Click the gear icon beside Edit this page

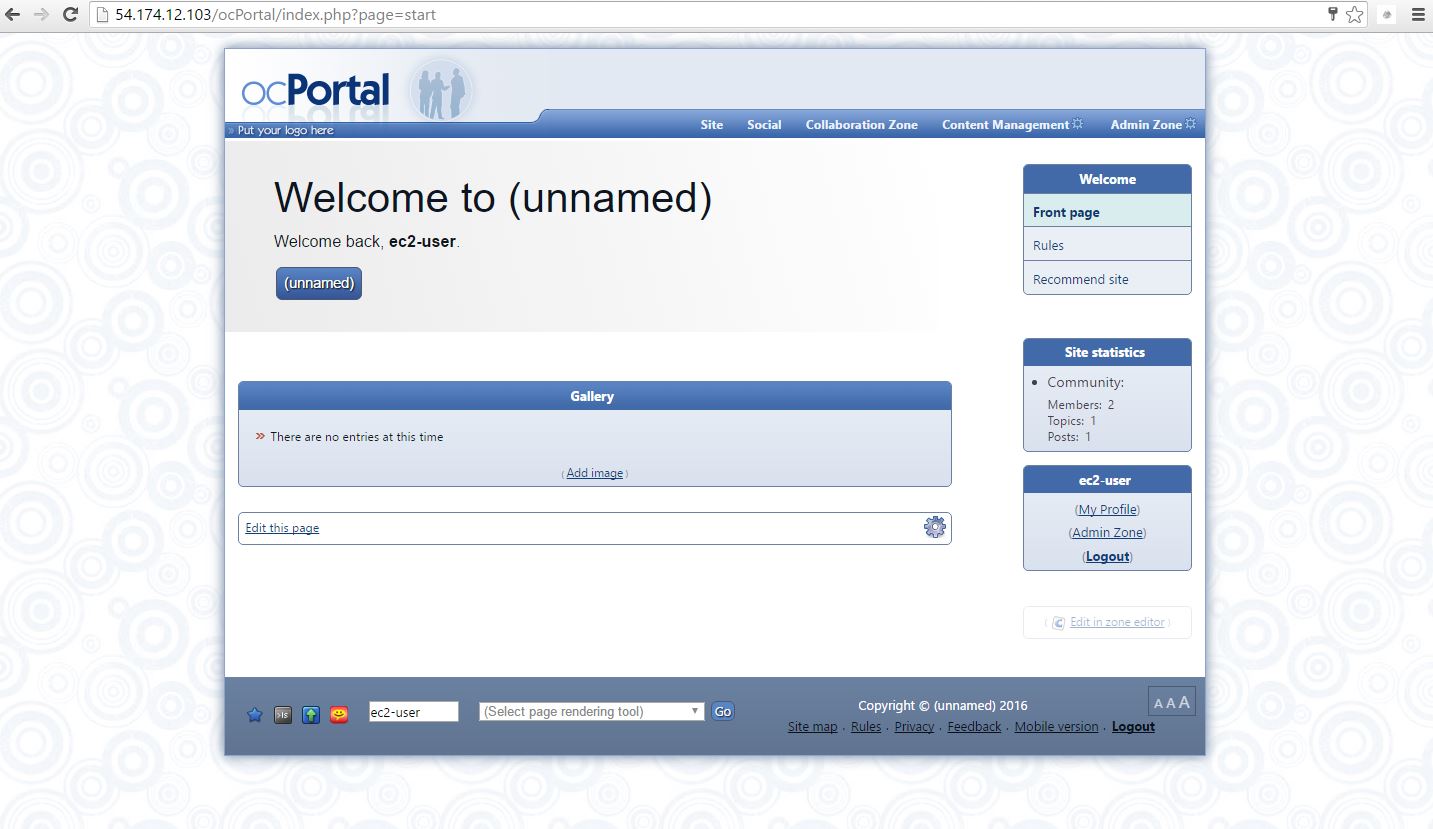click(934, 526)
